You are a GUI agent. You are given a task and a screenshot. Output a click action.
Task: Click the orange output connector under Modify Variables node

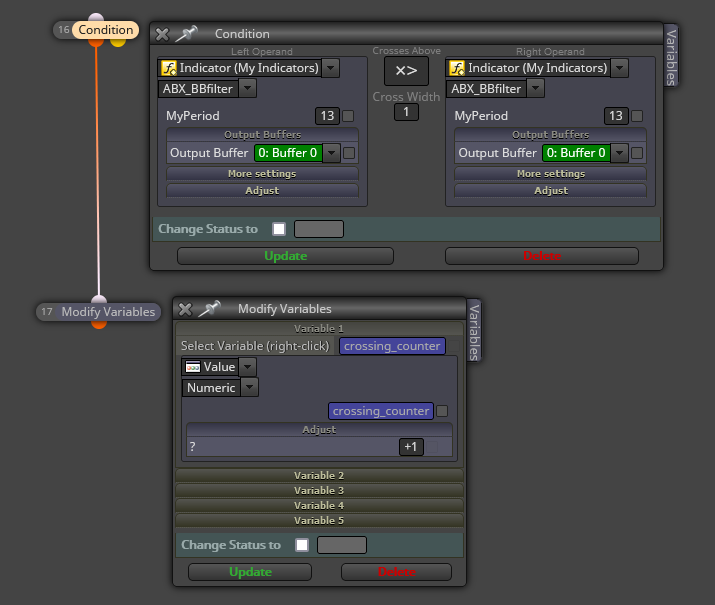(99, 324)
